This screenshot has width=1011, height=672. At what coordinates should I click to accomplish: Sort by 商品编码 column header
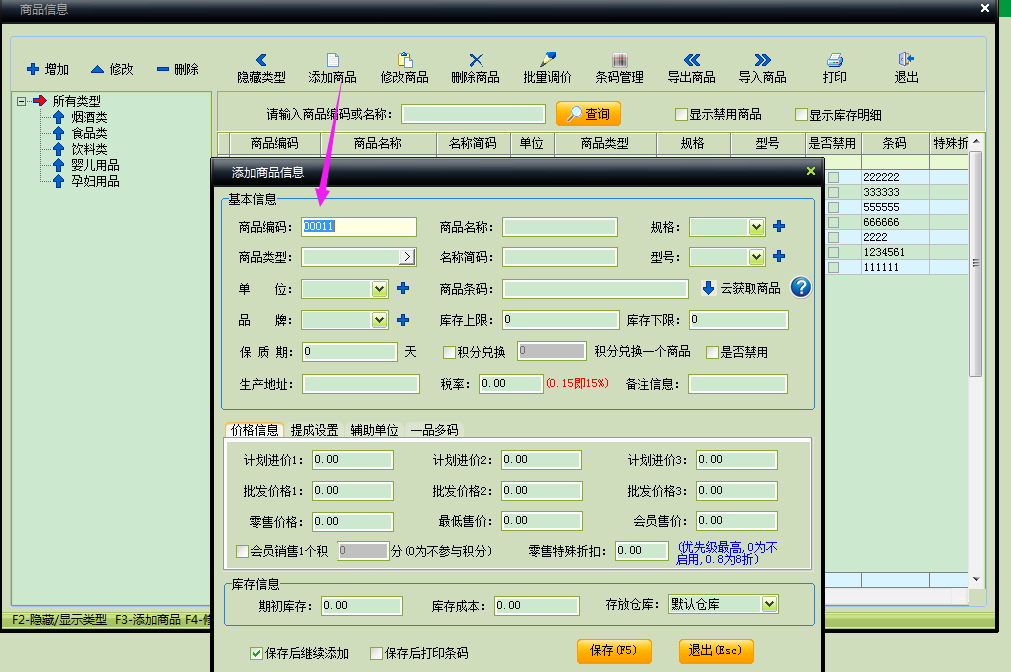(275, 143)
